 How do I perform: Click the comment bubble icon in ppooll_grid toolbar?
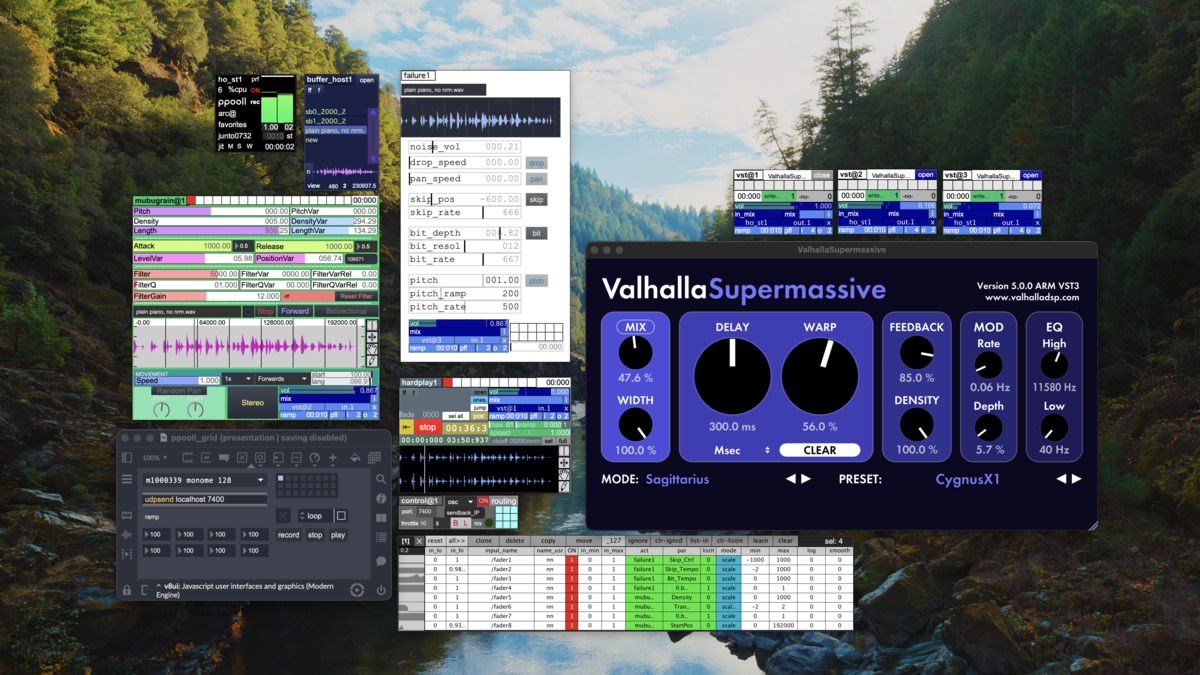(x=224, y=458)
